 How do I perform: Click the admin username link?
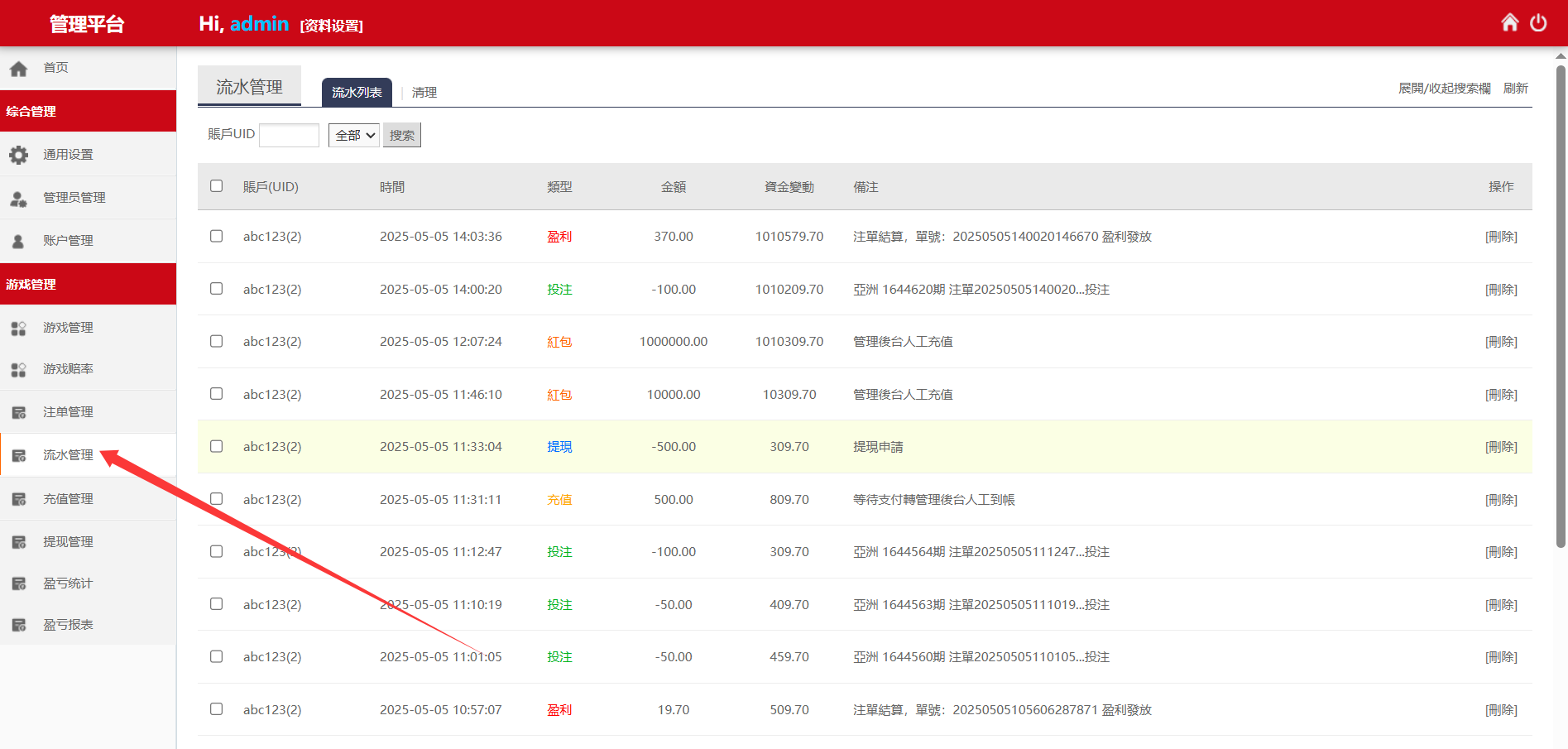click(x=260, y=23)
